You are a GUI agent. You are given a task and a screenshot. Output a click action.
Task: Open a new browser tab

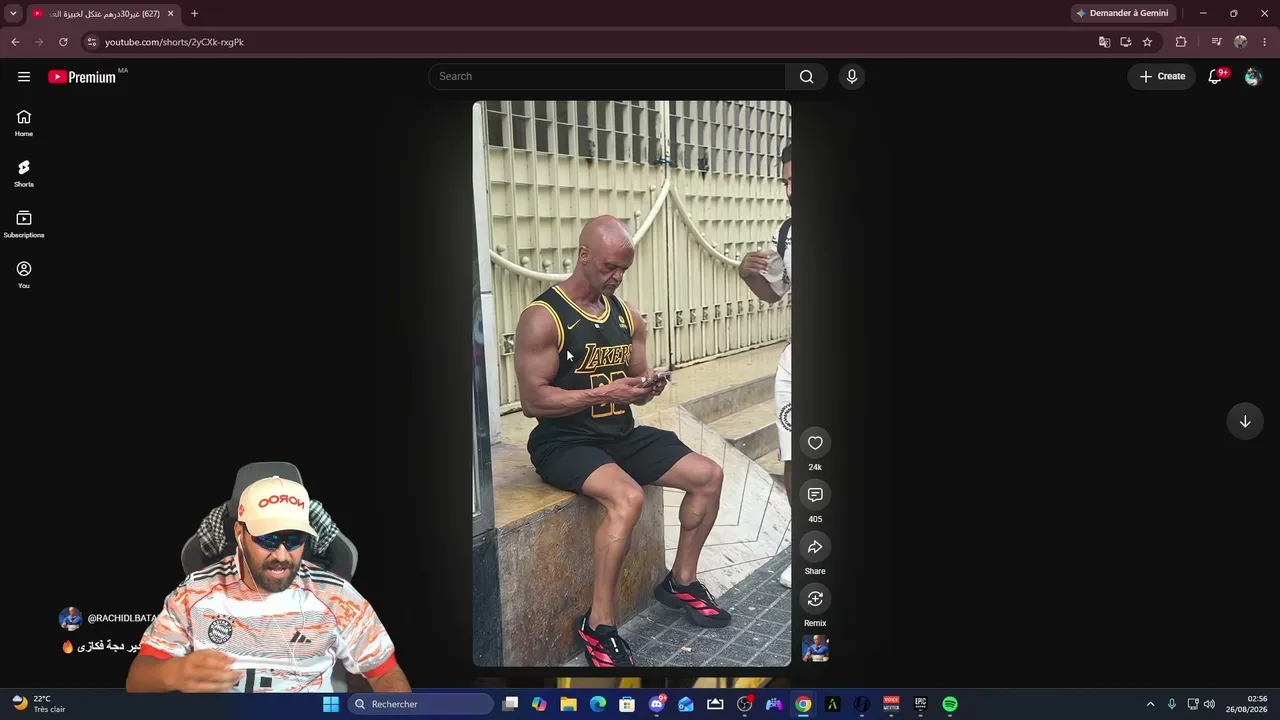pos(194,14)
